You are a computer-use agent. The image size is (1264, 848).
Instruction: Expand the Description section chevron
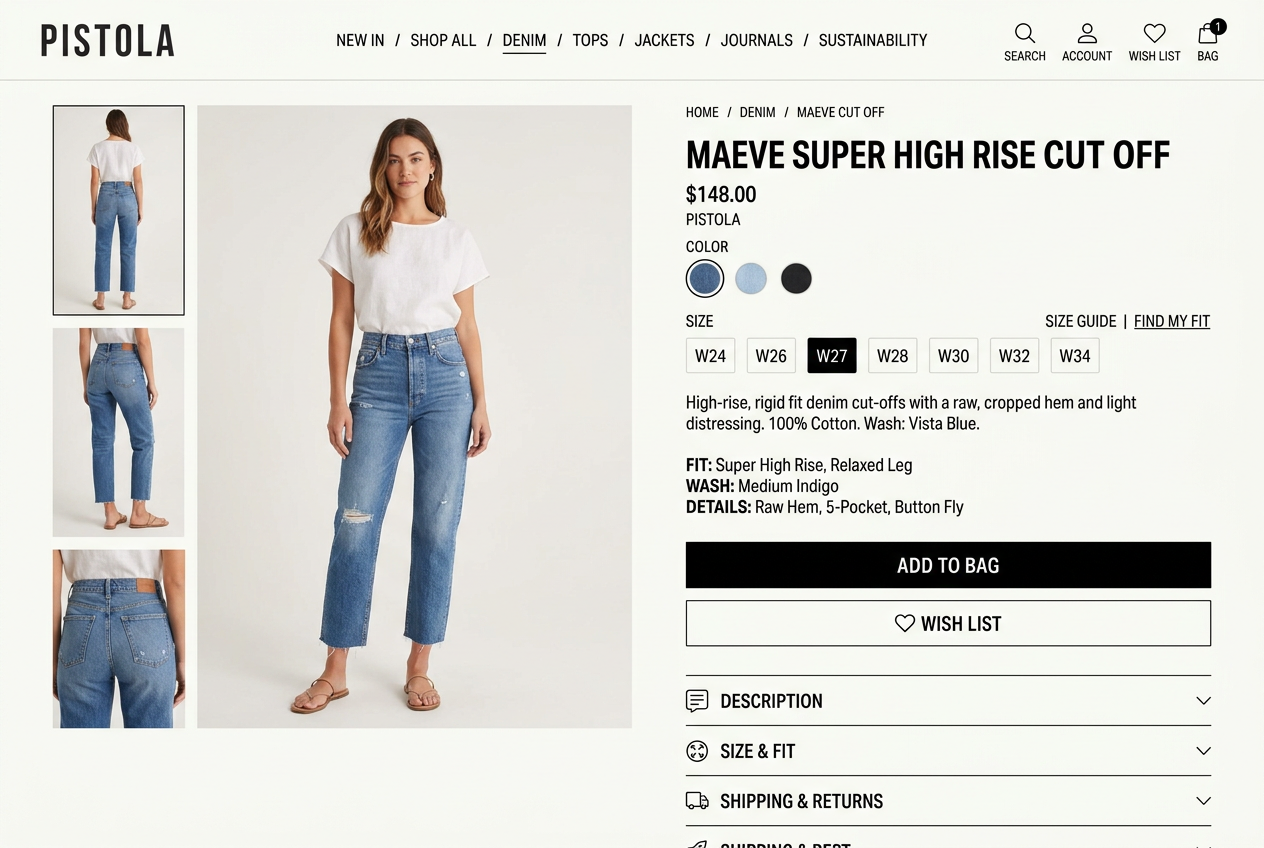tap(1203, 701)
